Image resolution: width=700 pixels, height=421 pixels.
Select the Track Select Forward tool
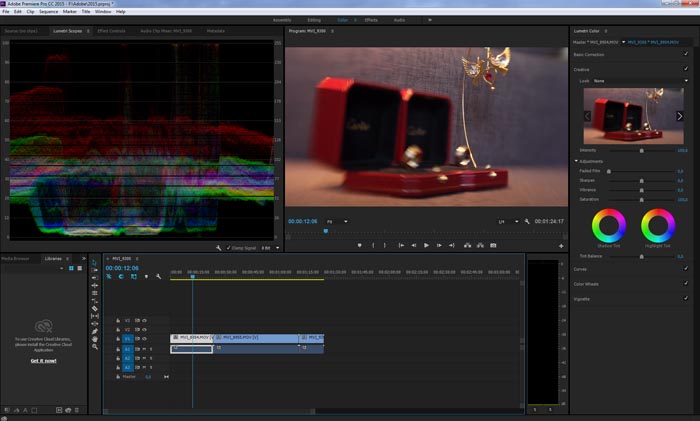click(95, 270)
